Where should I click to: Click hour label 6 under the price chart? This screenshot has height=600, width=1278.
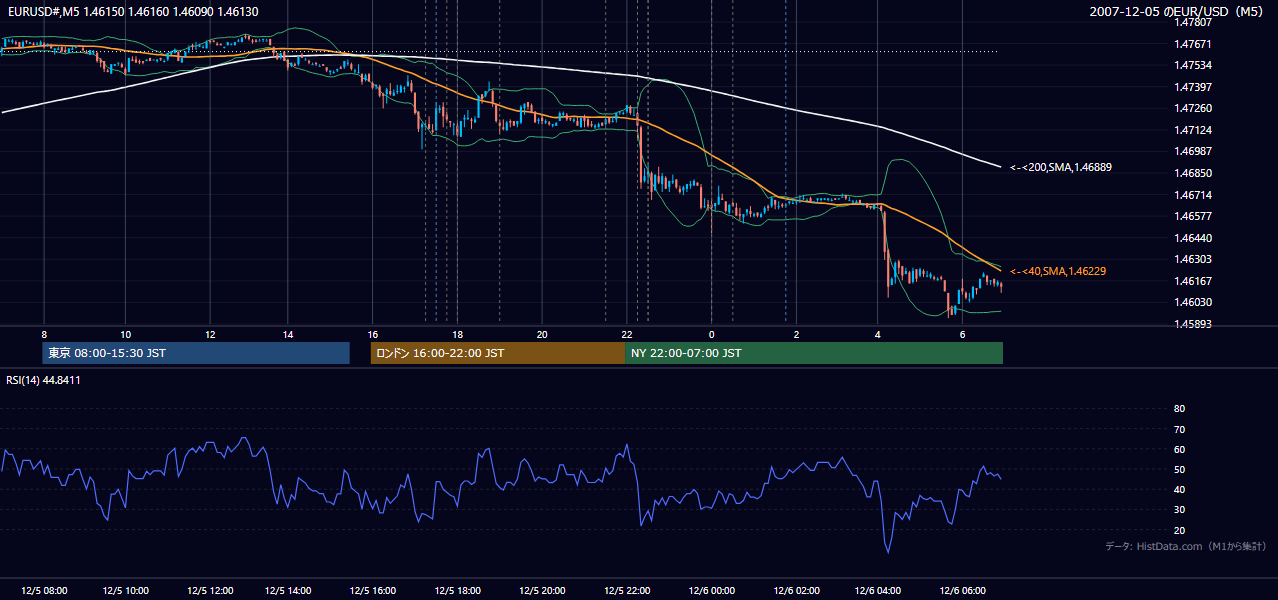pyautogui.click(x=962, y=334)
